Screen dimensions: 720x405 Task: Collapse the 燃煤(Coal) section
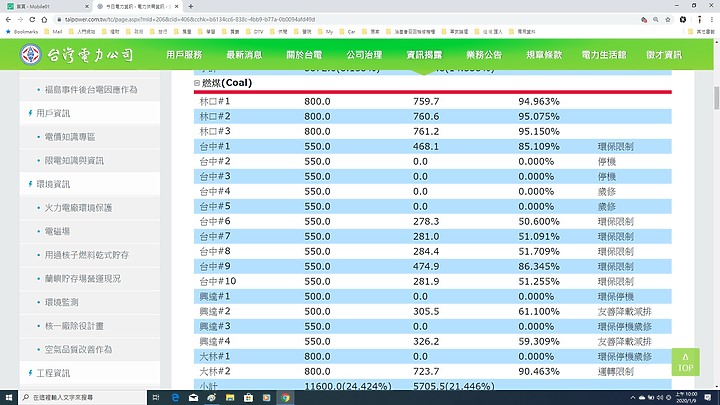coord(197,83)
